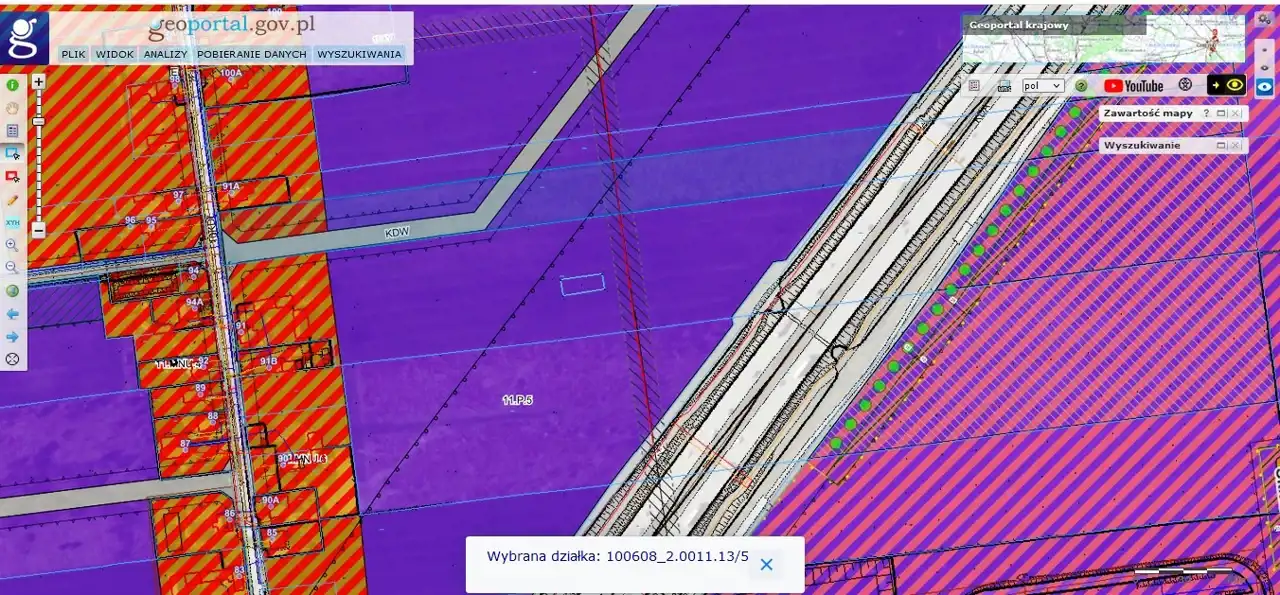1280x595 pixels.
Task: Go to next map view arrow
Action: pos(13,337)
